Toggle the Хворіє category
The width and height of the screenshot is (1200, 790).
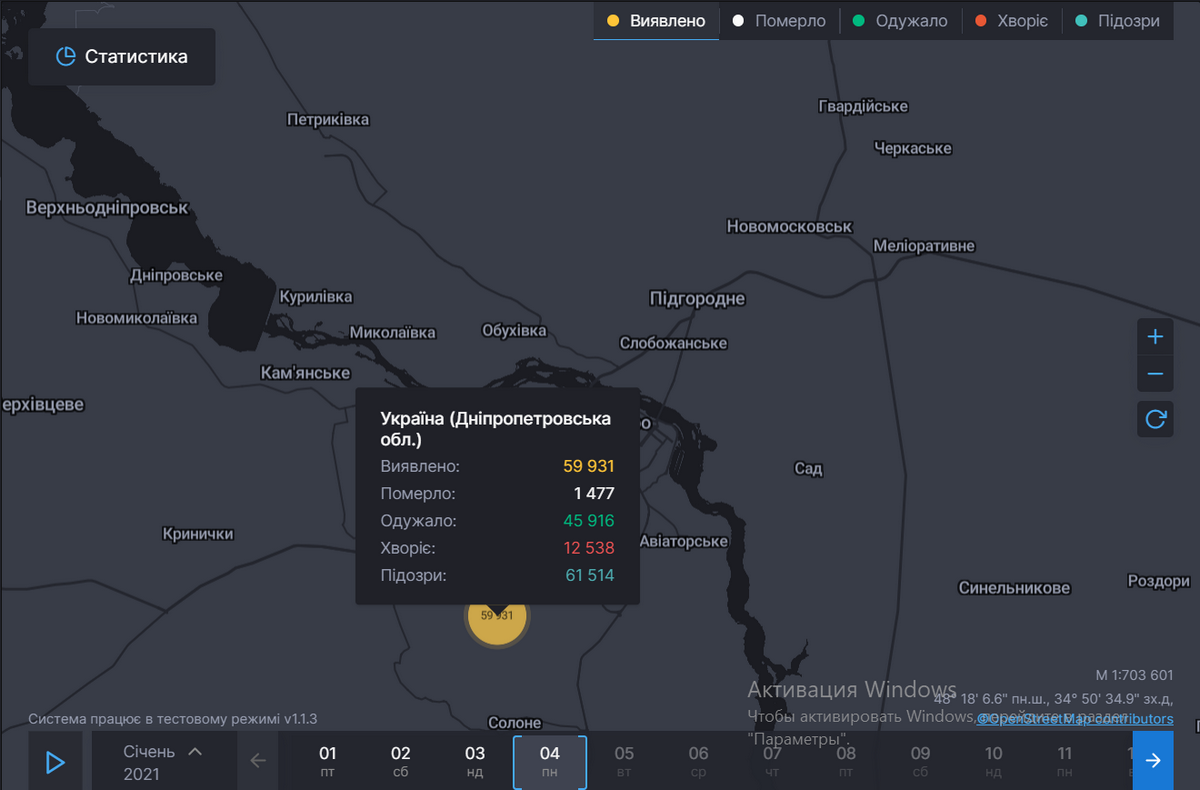click(1012, 21)
